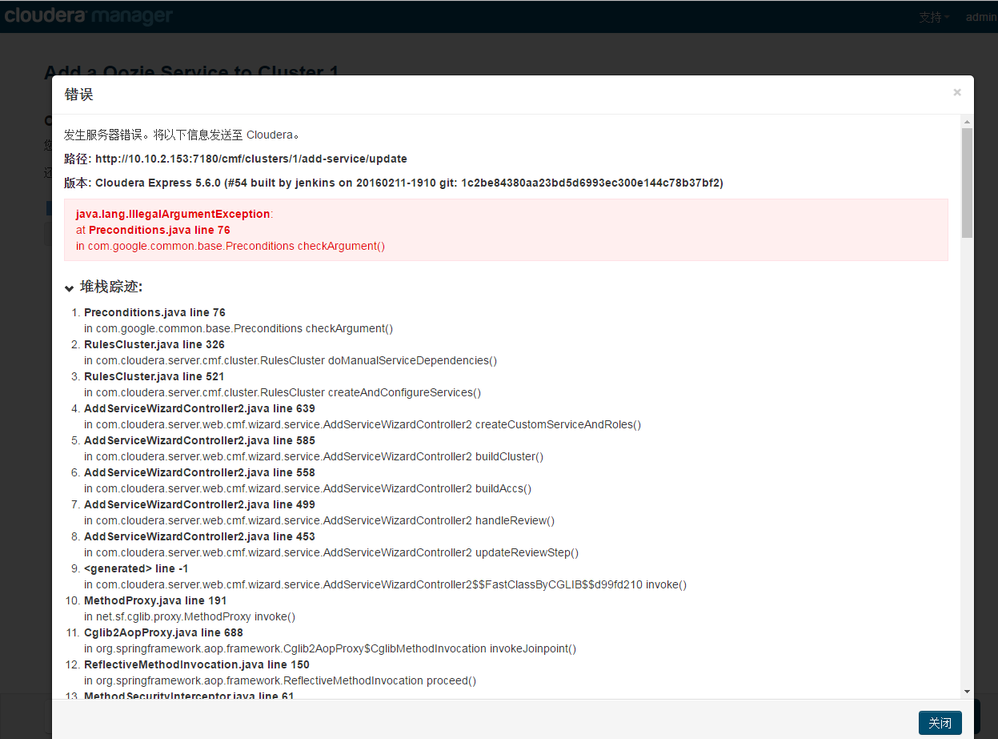Screen dimensions: 998x739
Task: Select the Preconditions.java line 76 stack entry
Action: [154, 313]
